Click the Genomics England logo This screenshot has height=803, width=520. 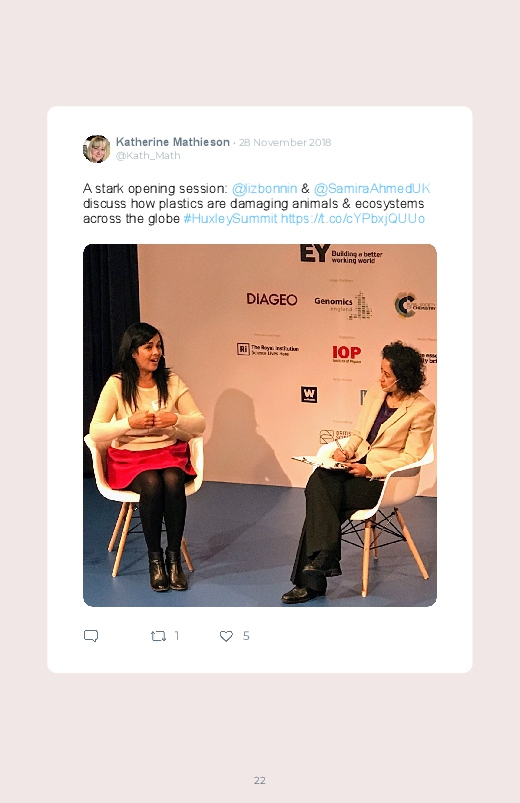(x=343, y=305)
